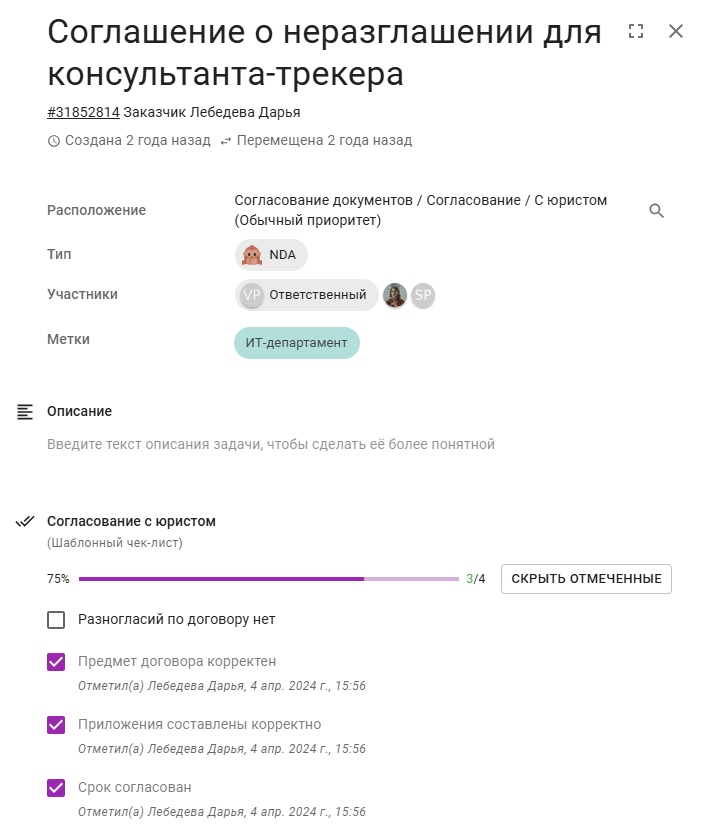
Task: Click the move arrows icon near 'Перемещена'
Action: (227, 140)
